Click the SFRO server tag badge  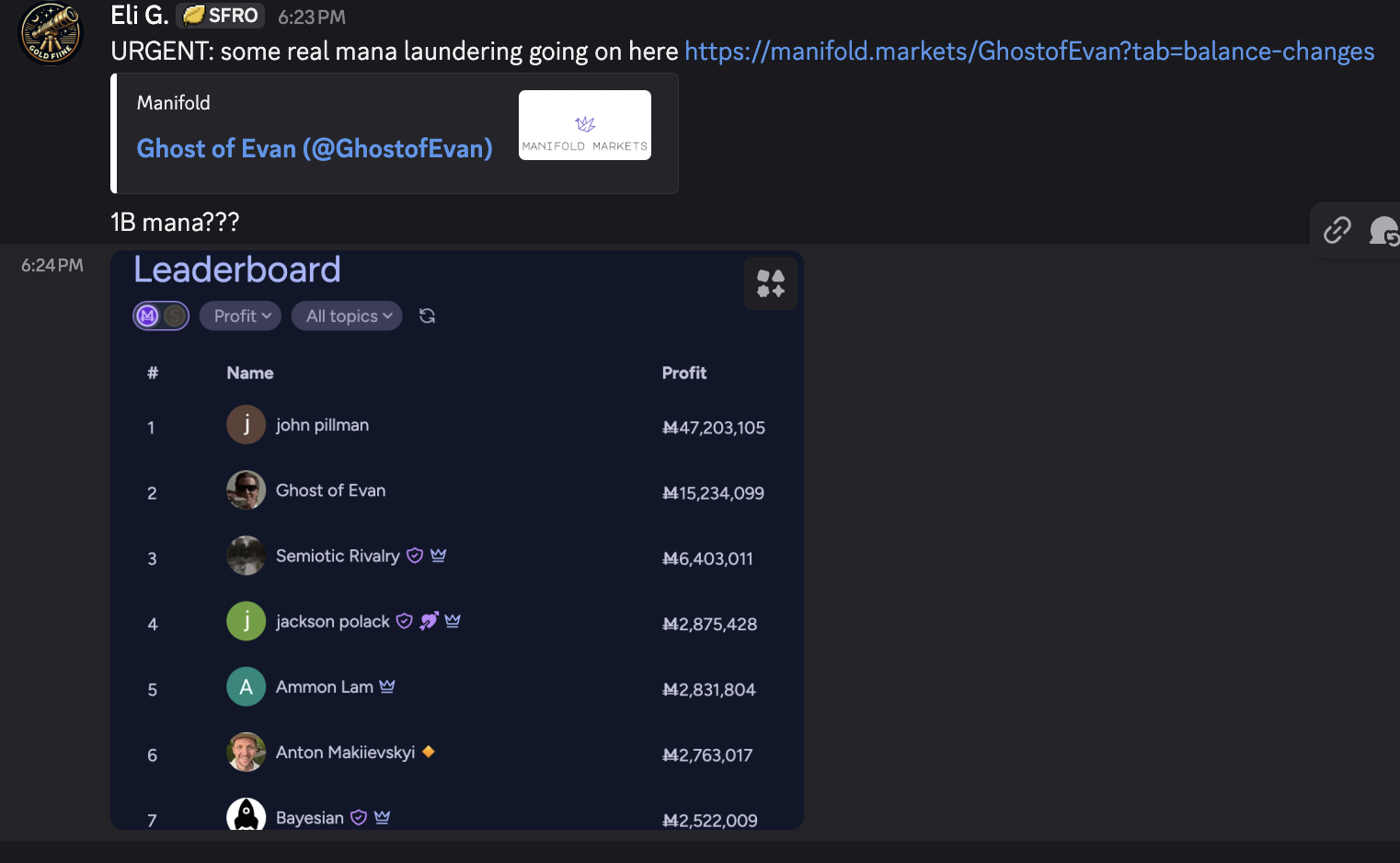[x=221, y=16]
